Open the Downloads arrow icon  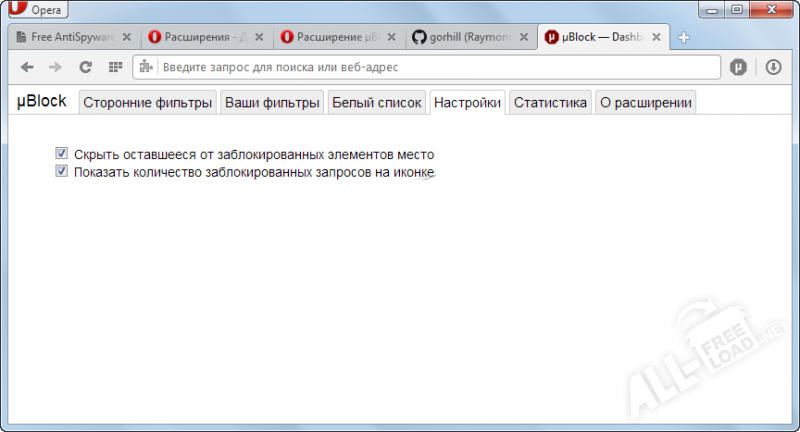coord(773,67)
